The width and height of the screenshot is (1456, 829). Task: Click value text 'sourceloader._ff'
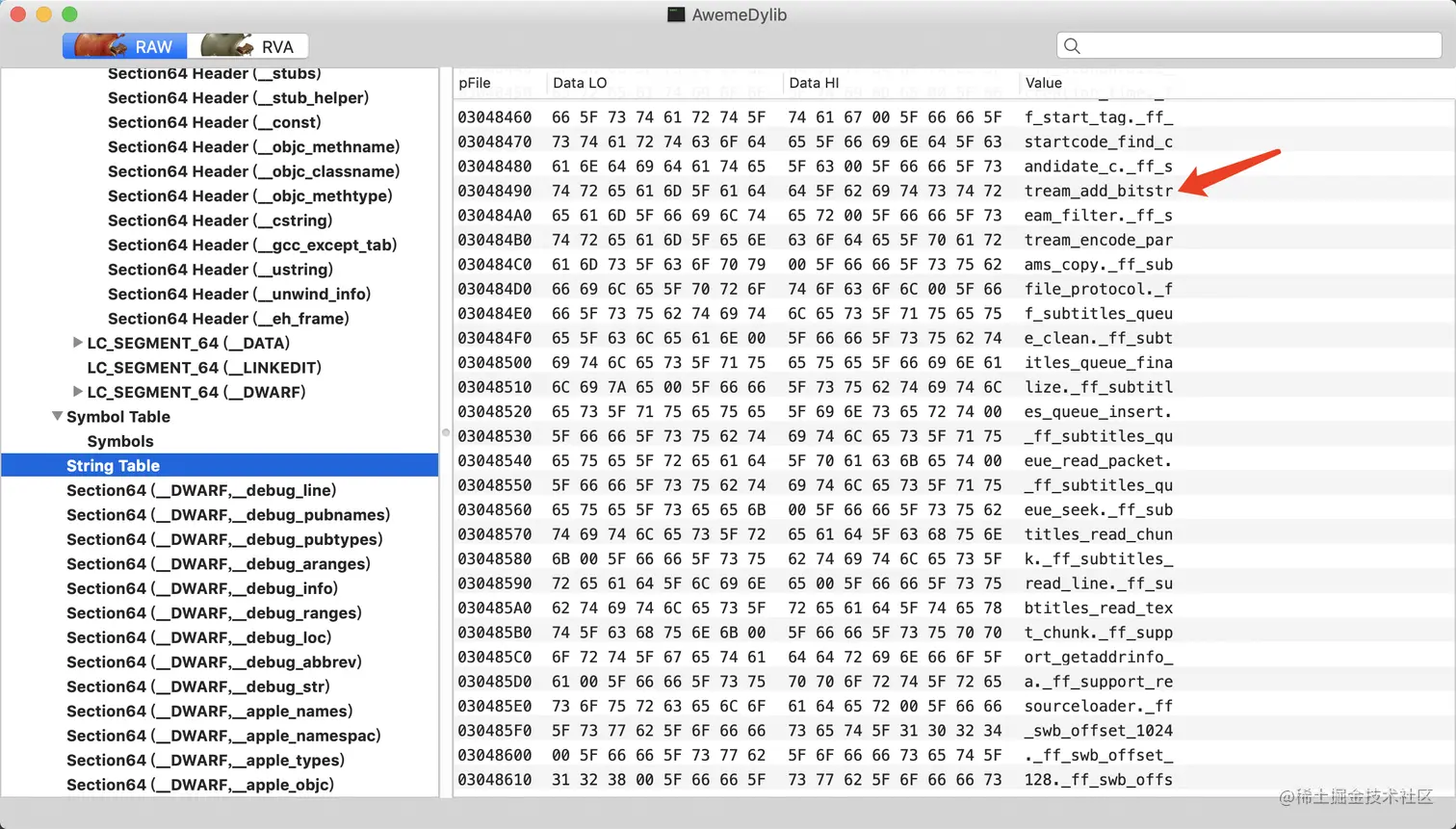[x=1099, y=706]
